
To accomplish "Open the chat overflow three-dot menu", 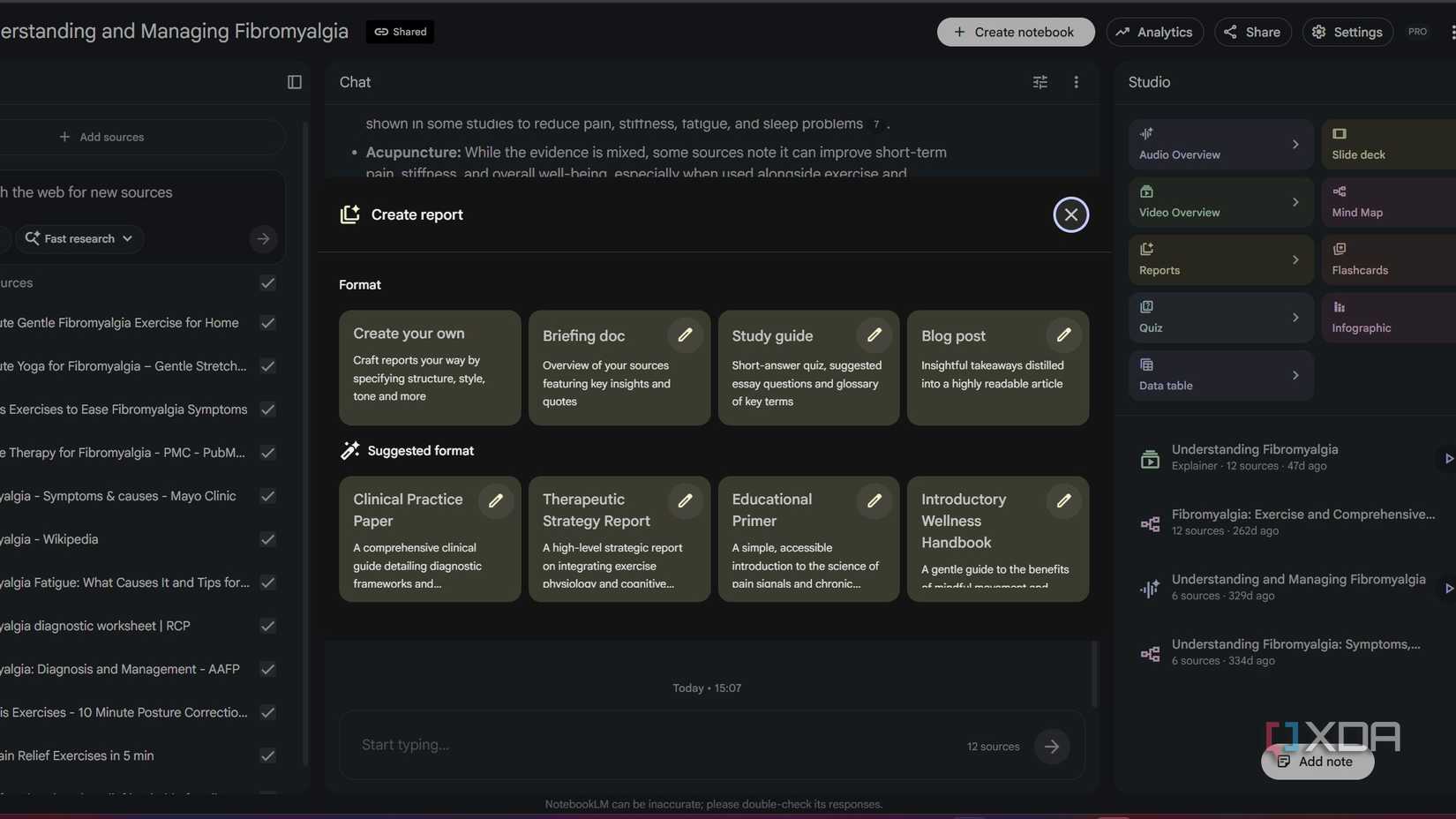I will click(x=1076, y=81).
